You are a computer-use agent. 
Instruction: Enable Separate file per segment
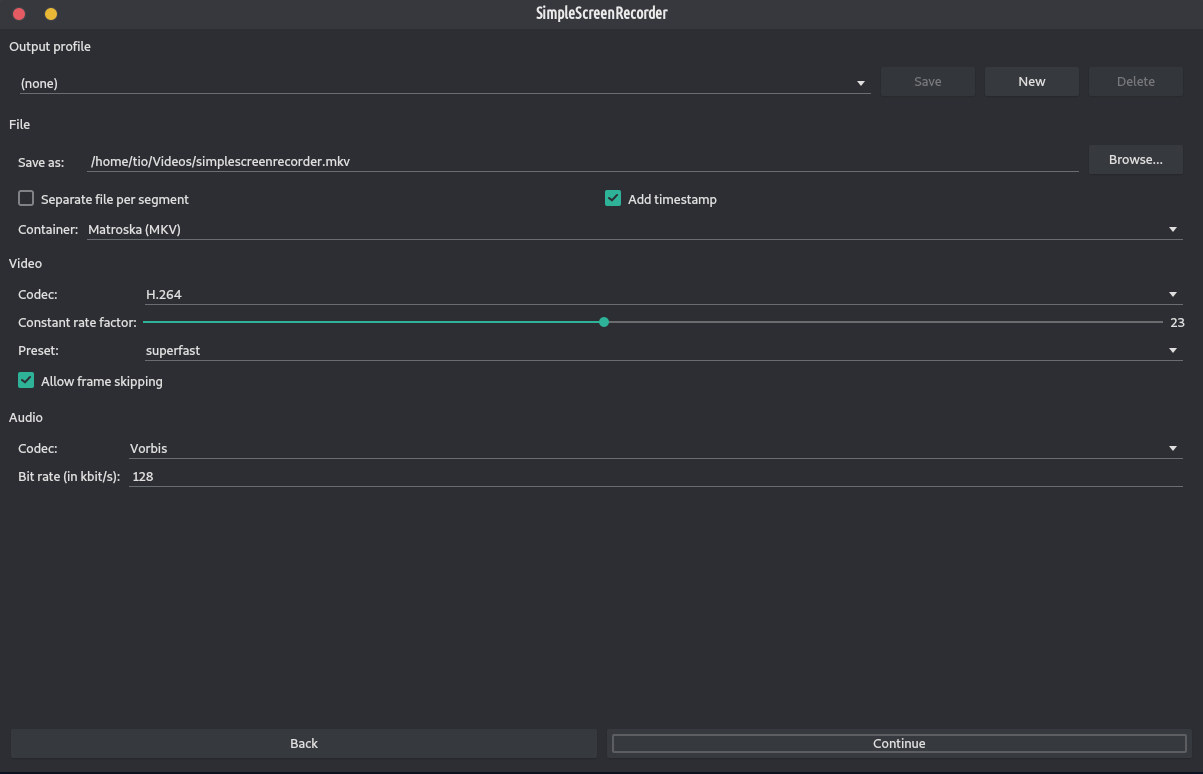pos(27,199)
